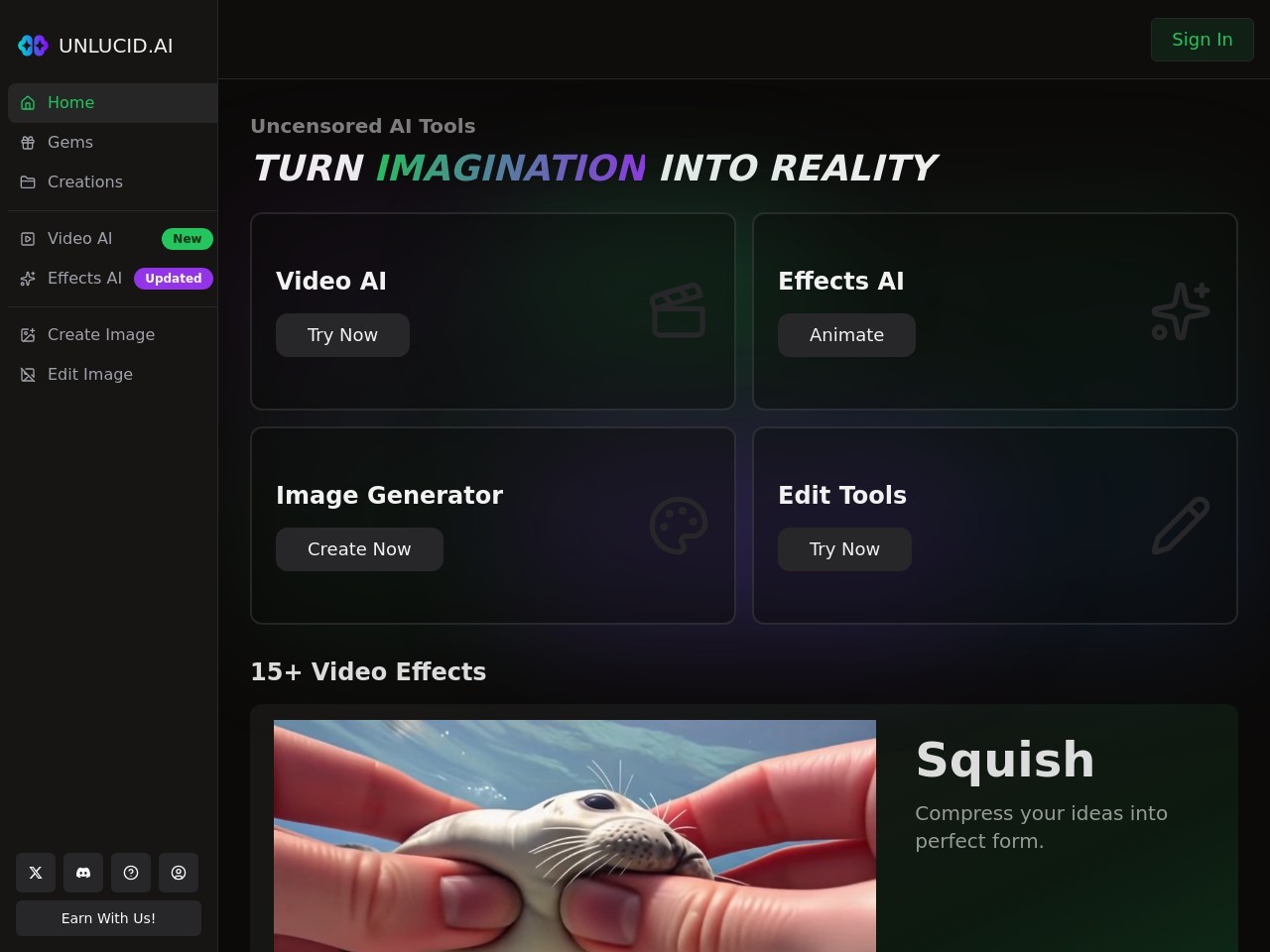Click the help question mark icon
This screenshot has width=1270, height=952.
(x=131, y=873)
